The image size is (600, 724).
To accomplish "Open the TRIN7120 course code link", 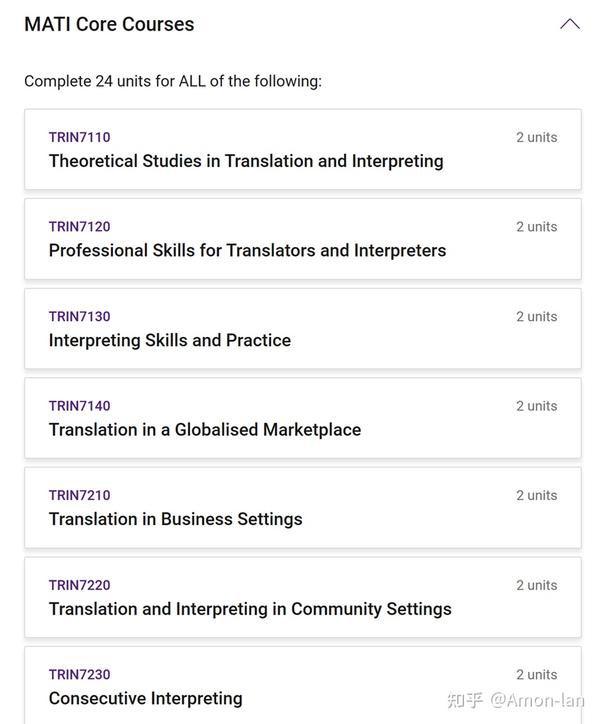I will click(79, 227).
